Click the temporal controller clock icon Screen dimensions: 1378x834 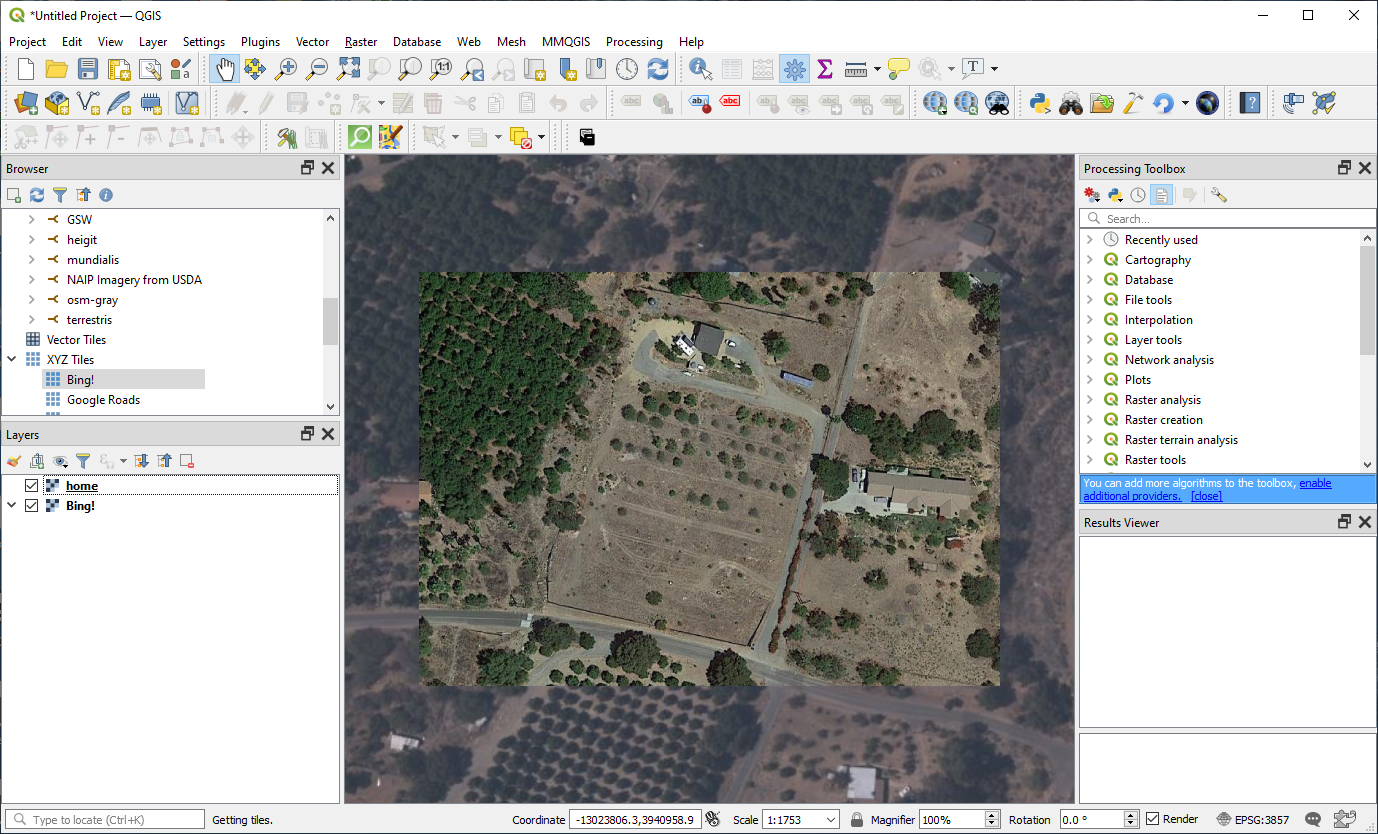[x=627, y=69]
